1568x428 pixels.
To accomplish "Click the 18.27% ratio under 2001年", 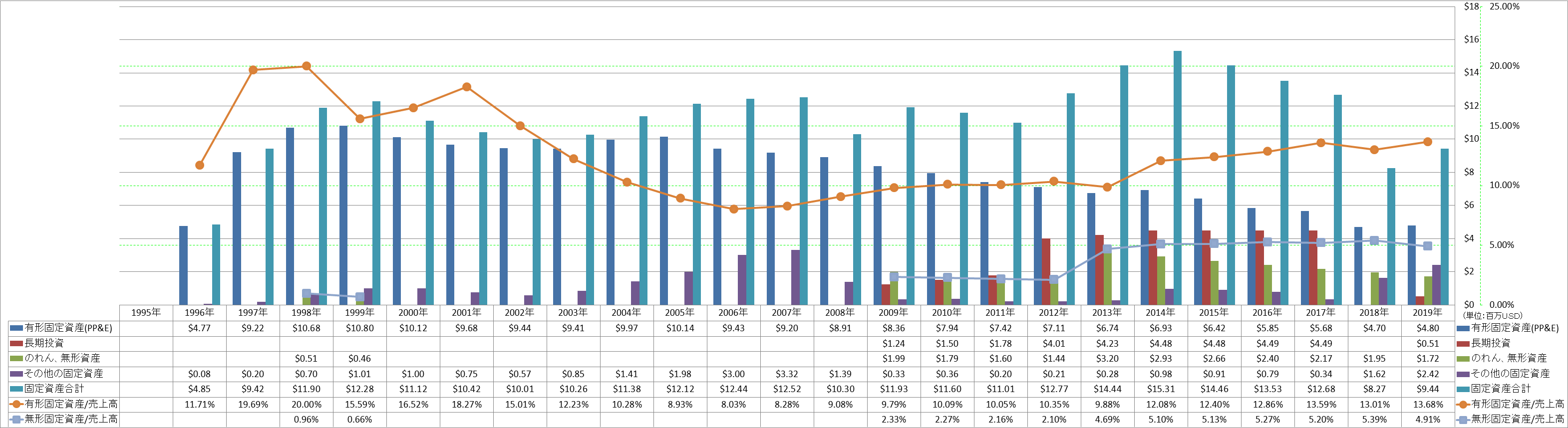I will 466,404.
